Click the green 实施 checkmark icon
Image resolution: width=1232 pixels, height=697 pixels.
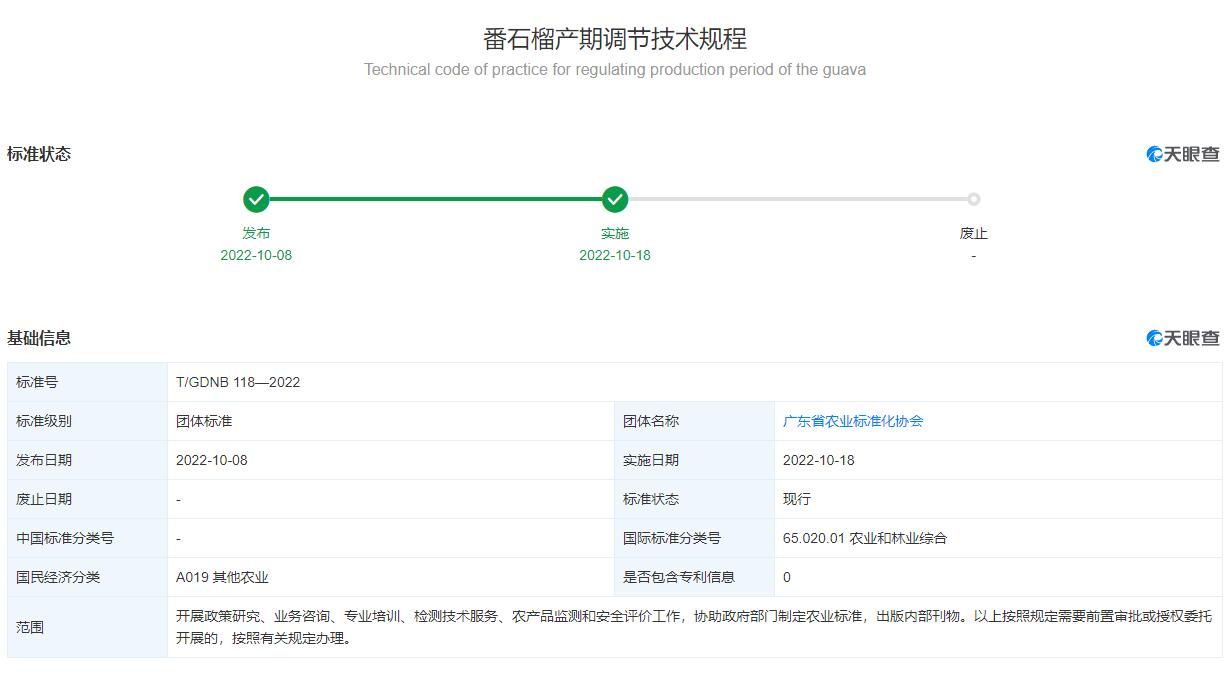[615, 199]
